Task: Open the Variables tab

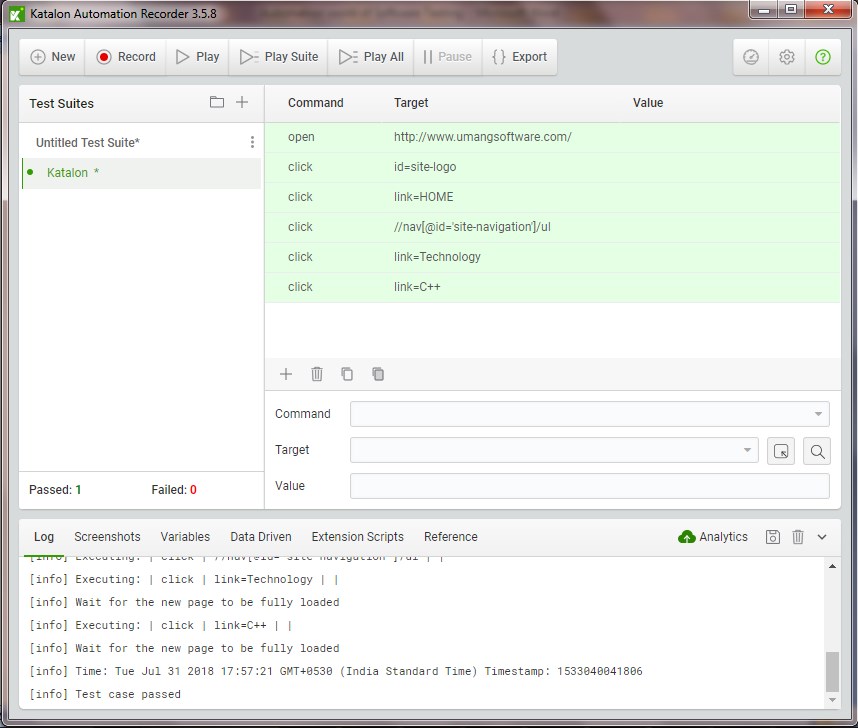Action: pyautogui.click(x=185, y=537)
